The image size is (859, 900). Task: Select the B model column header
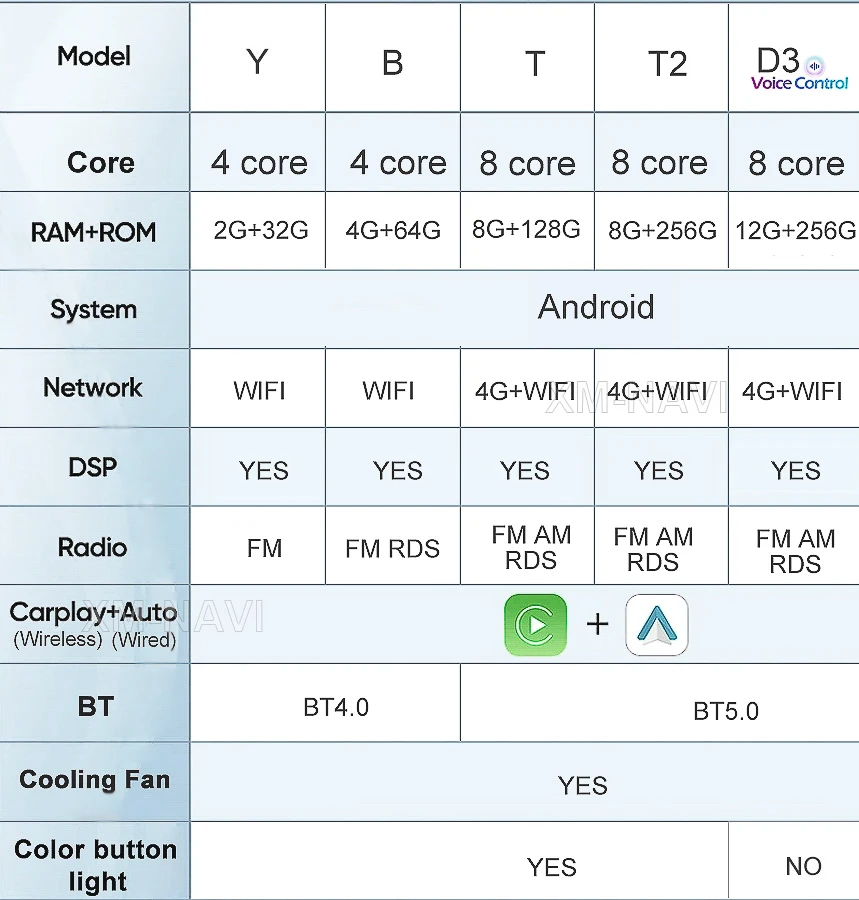392,62
